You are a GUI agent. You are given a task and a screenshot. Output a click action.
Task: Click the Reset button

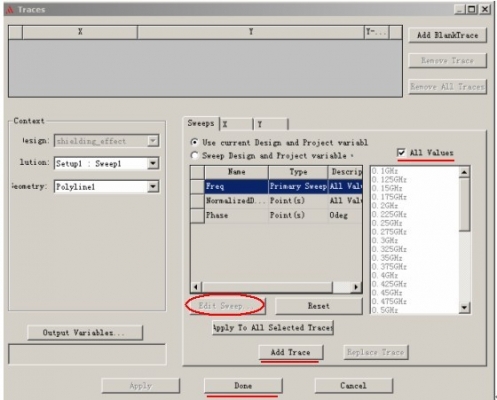pyautogui.click(x=319, y=306)
